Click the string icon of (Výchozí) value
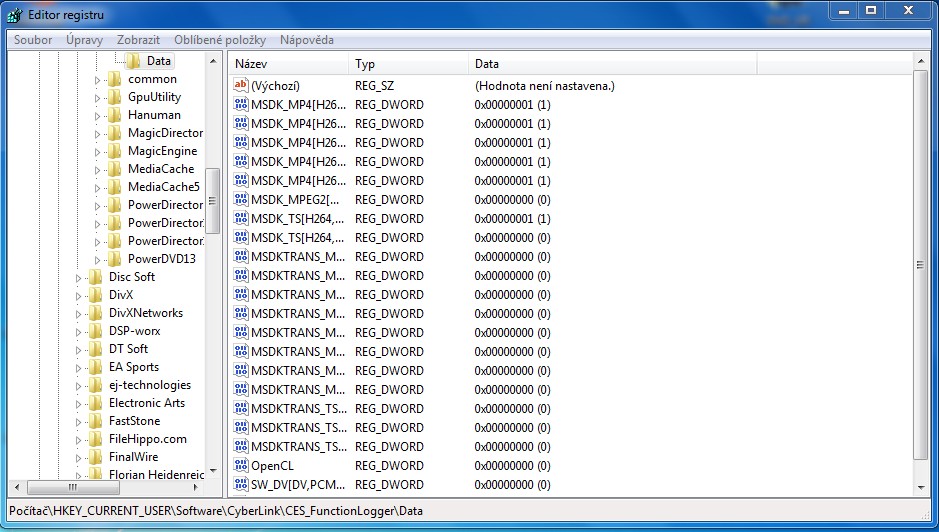Image resolution: width=939 pixels, height=532 pixels. pyautogui.click(x=241, y=85)
